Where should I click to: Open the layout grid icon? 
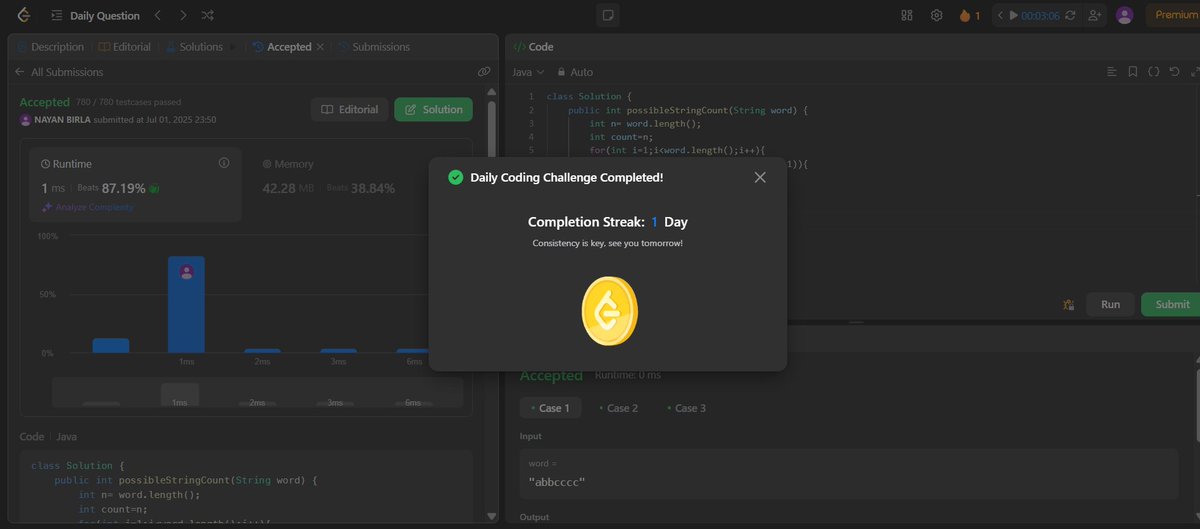[x=907, y=15]
